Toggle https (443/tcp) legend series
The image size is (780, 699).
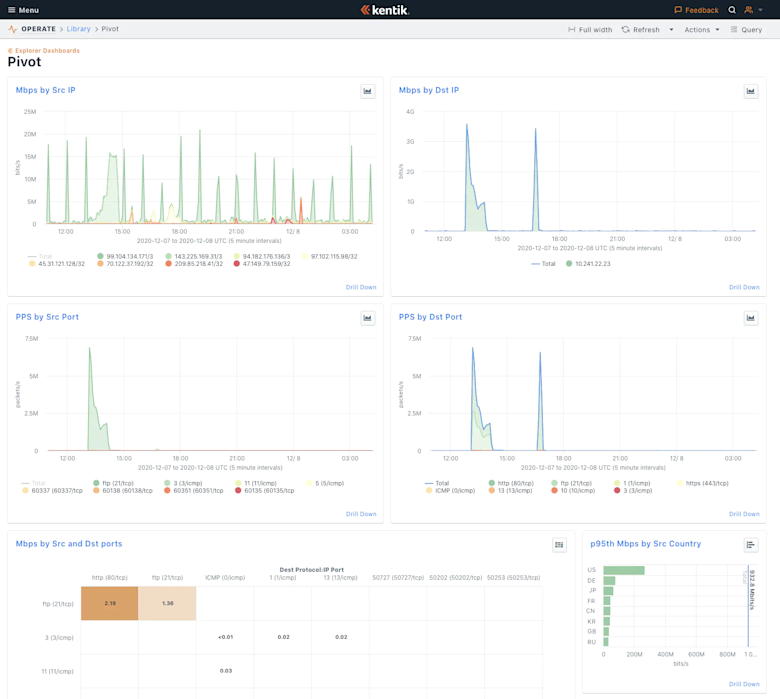(x=702, y=483)
